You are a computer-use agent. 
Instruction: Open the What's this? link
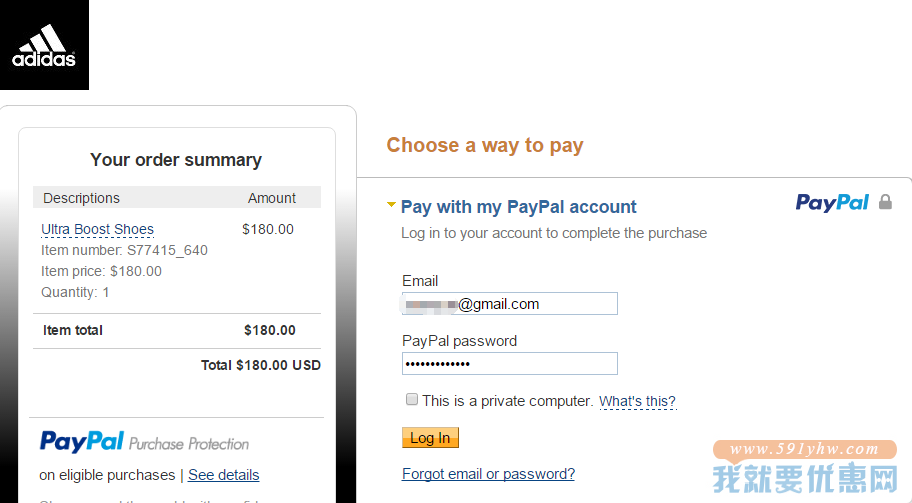pos(637,401)
